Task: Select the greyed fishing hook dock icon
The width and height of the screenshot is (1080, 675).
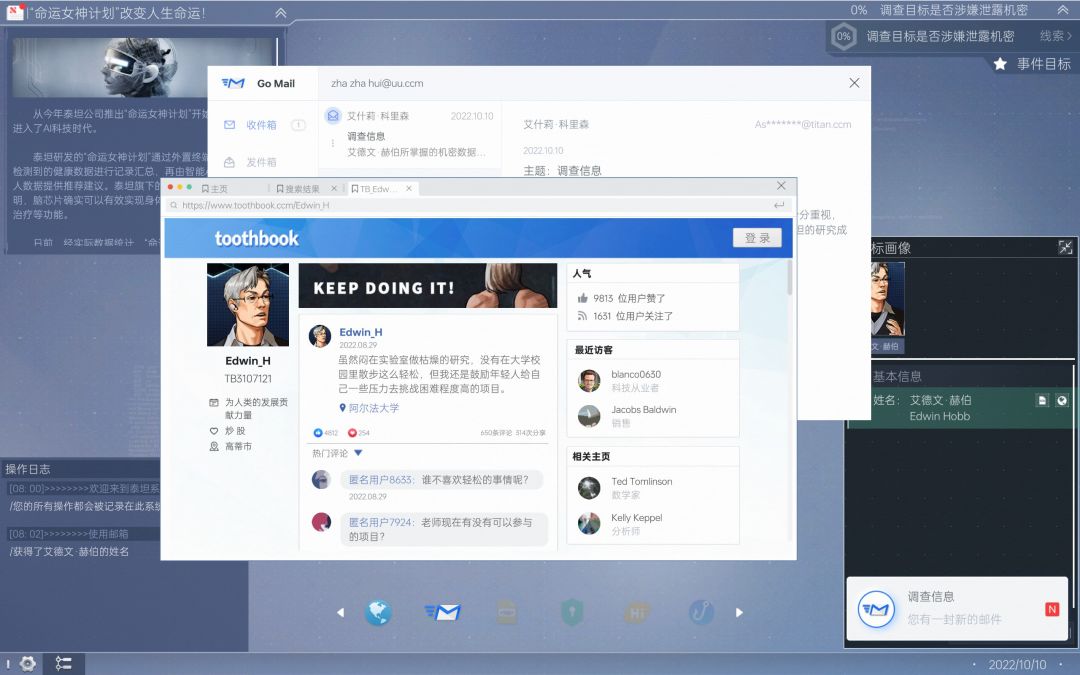Action: [701, 612]
